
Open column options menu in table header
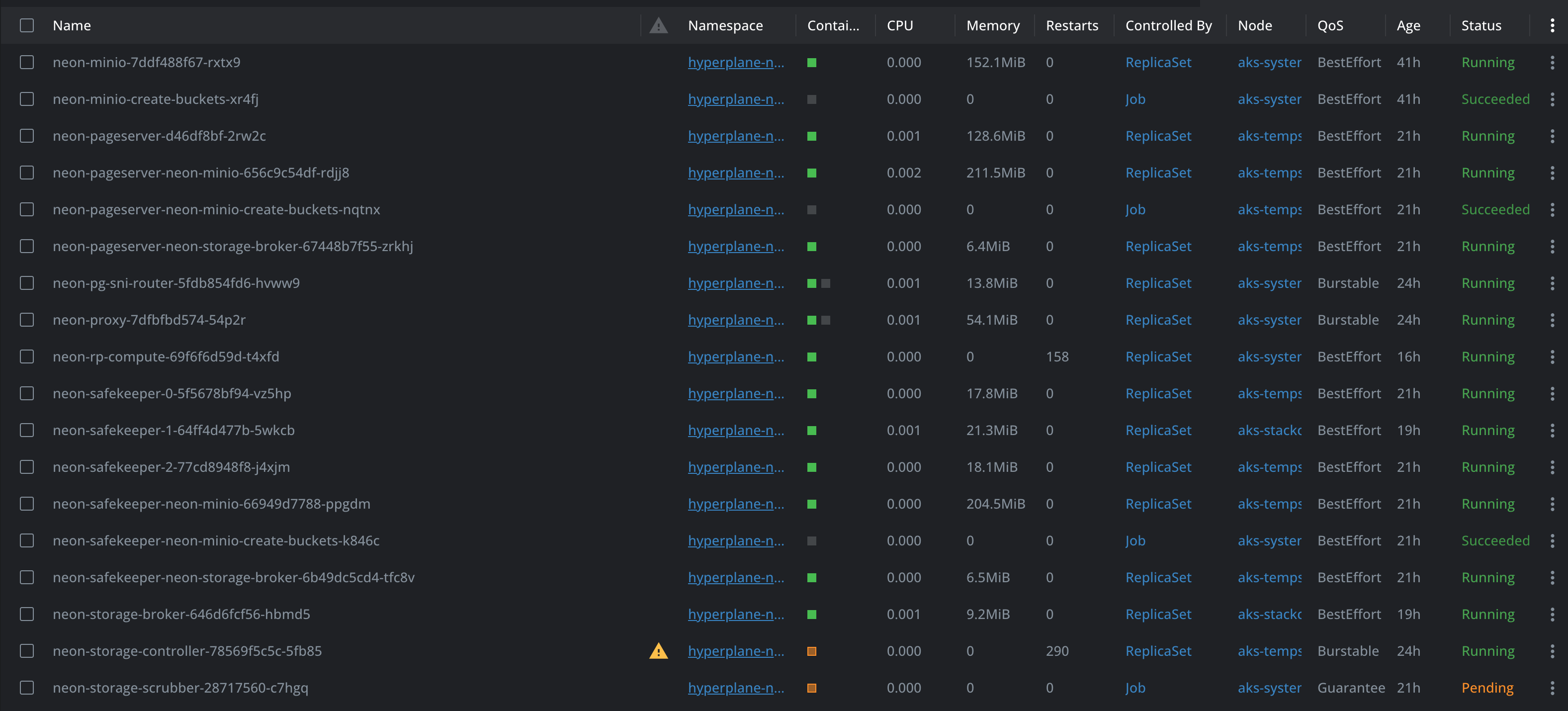pyautogui.click(x=1552, y=25)
